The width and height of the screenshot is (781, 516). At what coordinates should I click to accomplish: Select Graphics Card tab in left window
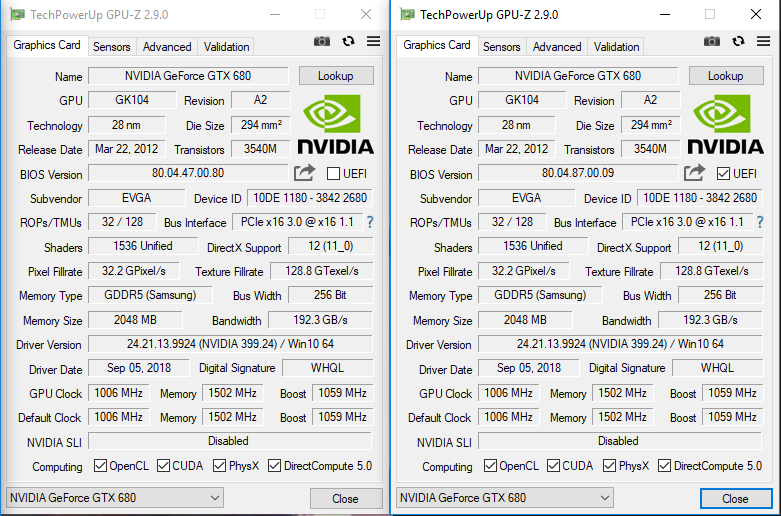47,45
